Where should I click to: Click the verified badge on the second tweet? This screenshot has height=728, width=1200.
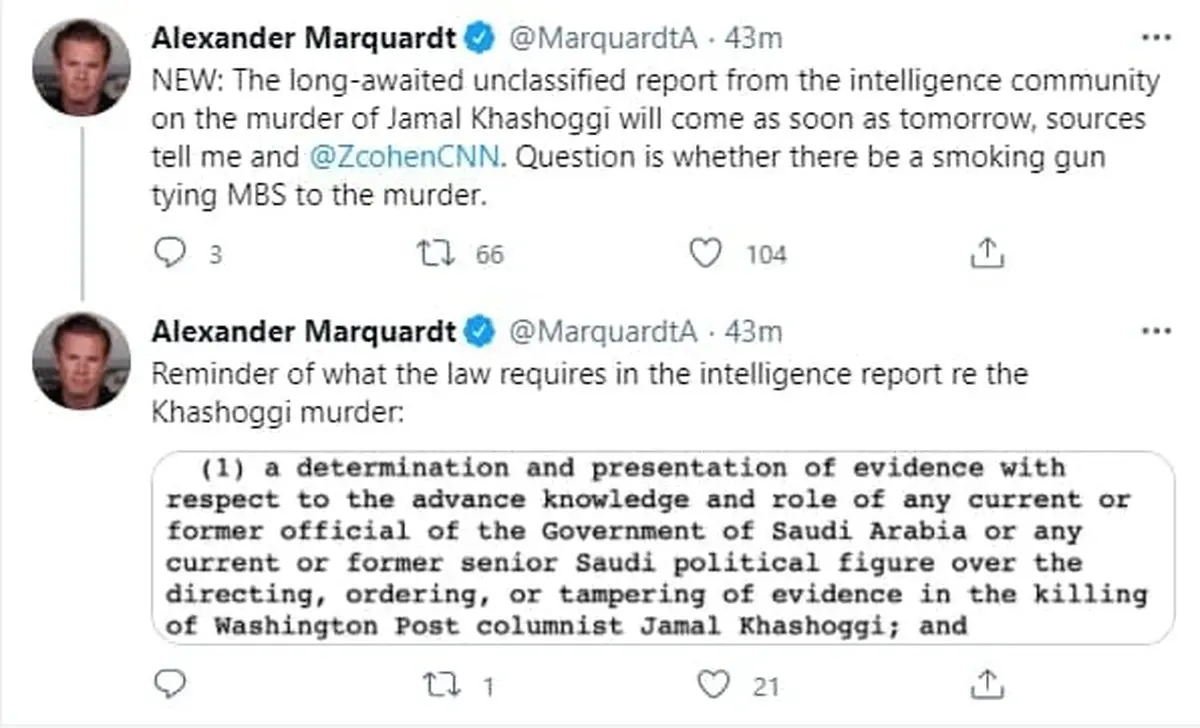tap(479, 330)
